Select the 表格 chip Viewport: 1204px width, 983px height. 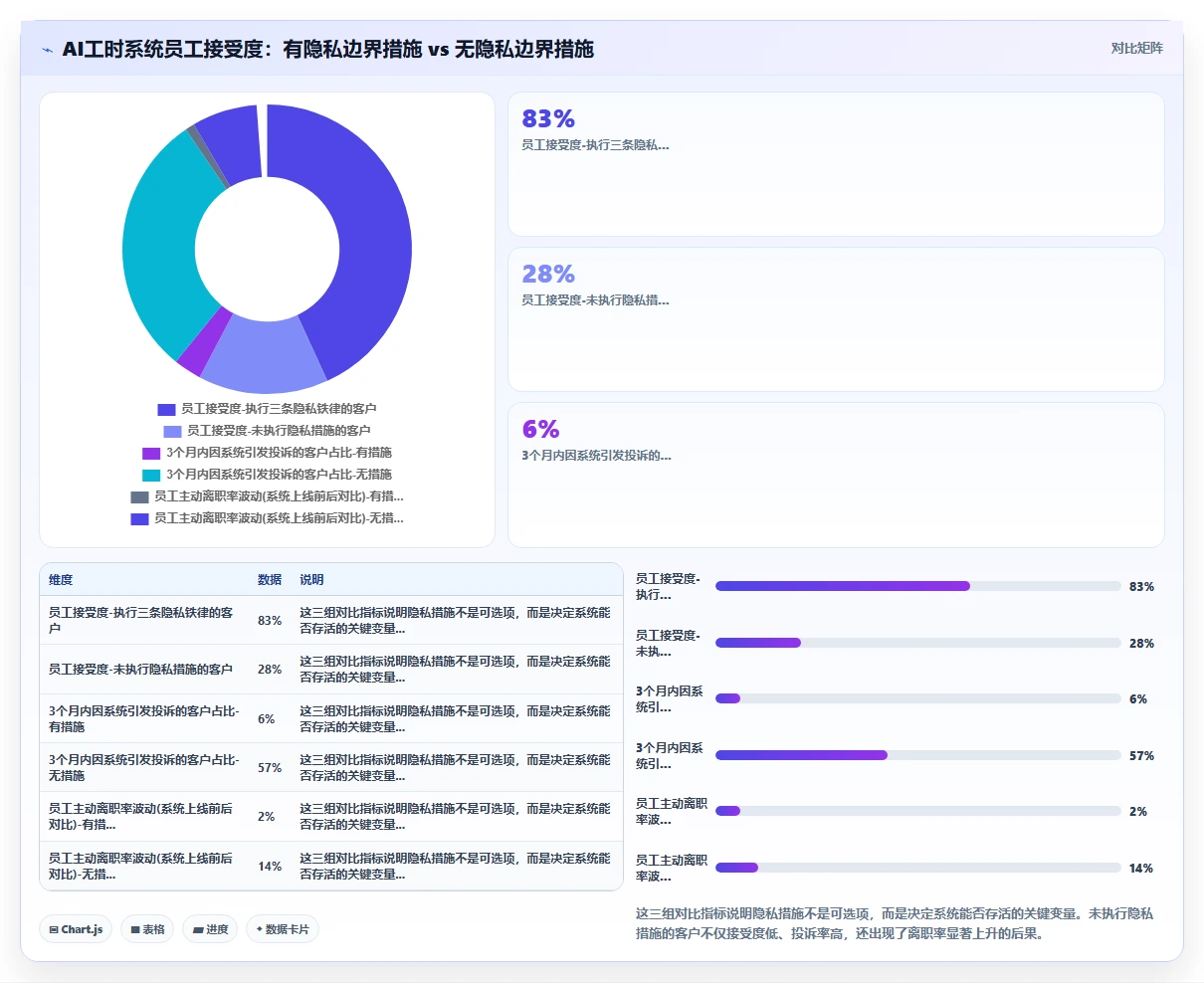pos(148,929)
